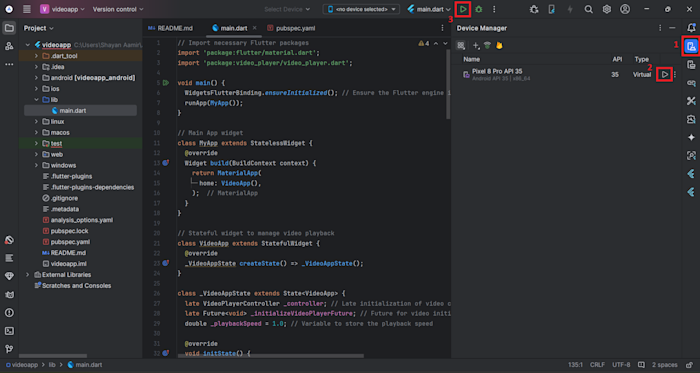Click main.dart breadcrumb in navigation bar

click(x=85, y=365)
